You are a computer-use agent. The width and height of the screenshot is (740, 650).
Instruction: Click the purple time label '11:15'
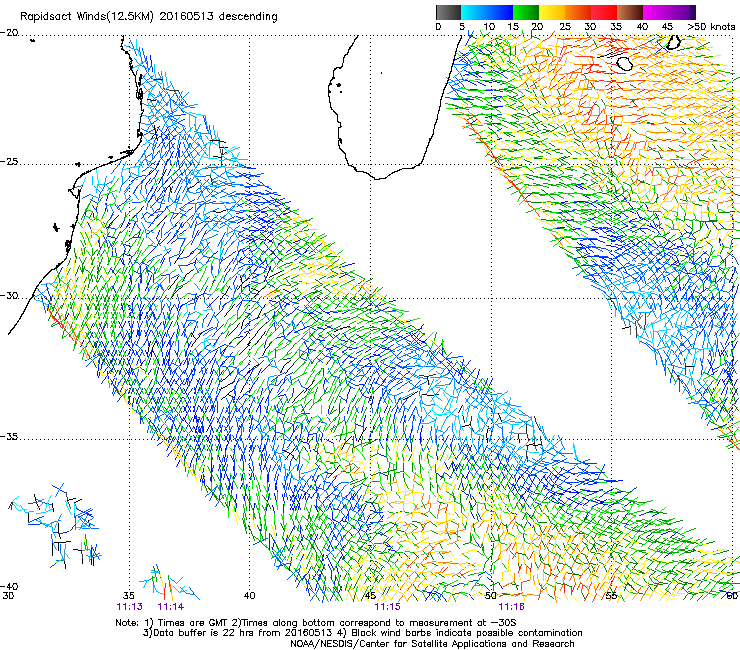pyautogui.click(x=387, y=607)
